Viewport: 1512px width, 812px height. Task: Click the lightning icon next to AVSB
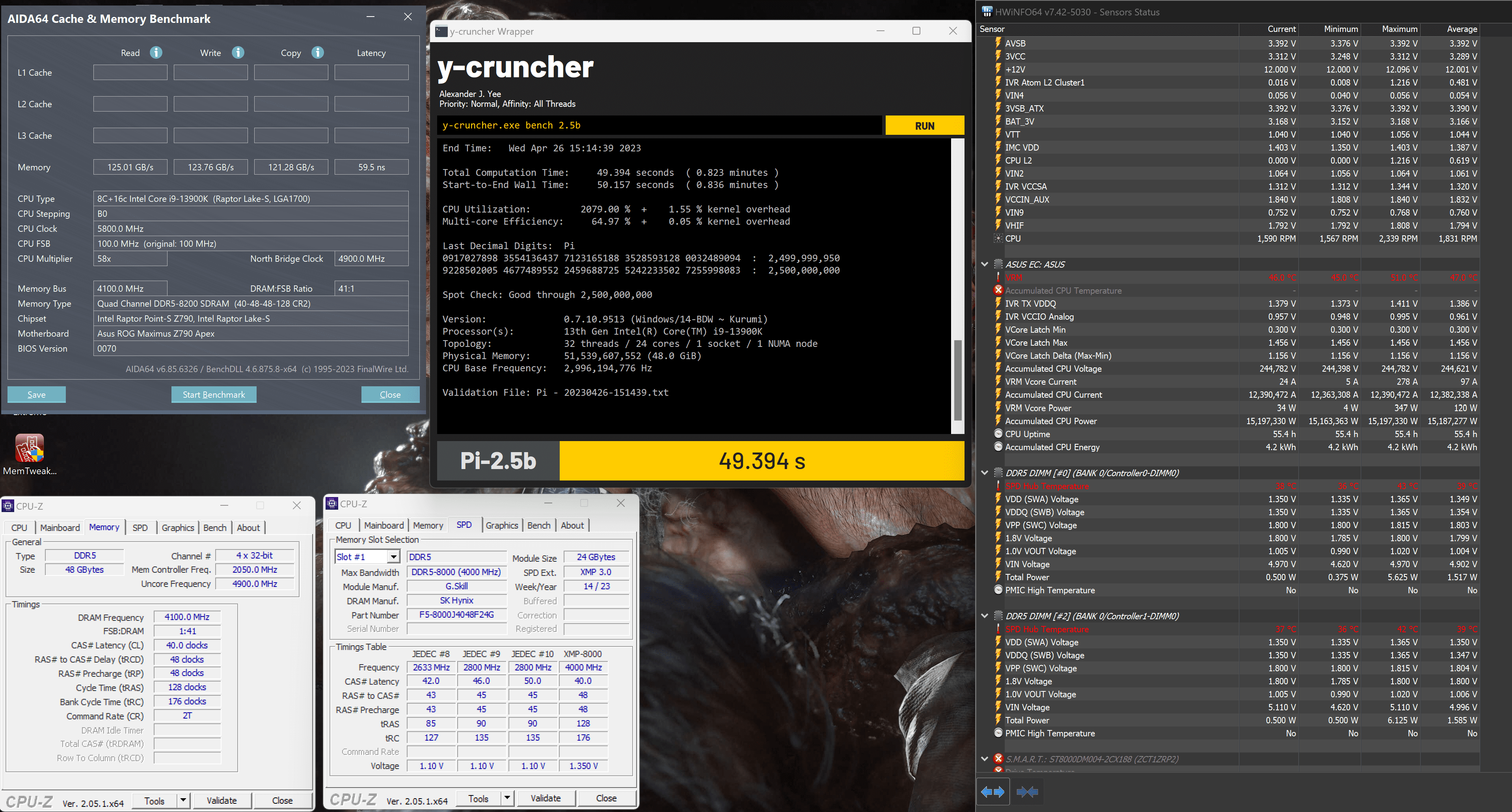point(998,43)
